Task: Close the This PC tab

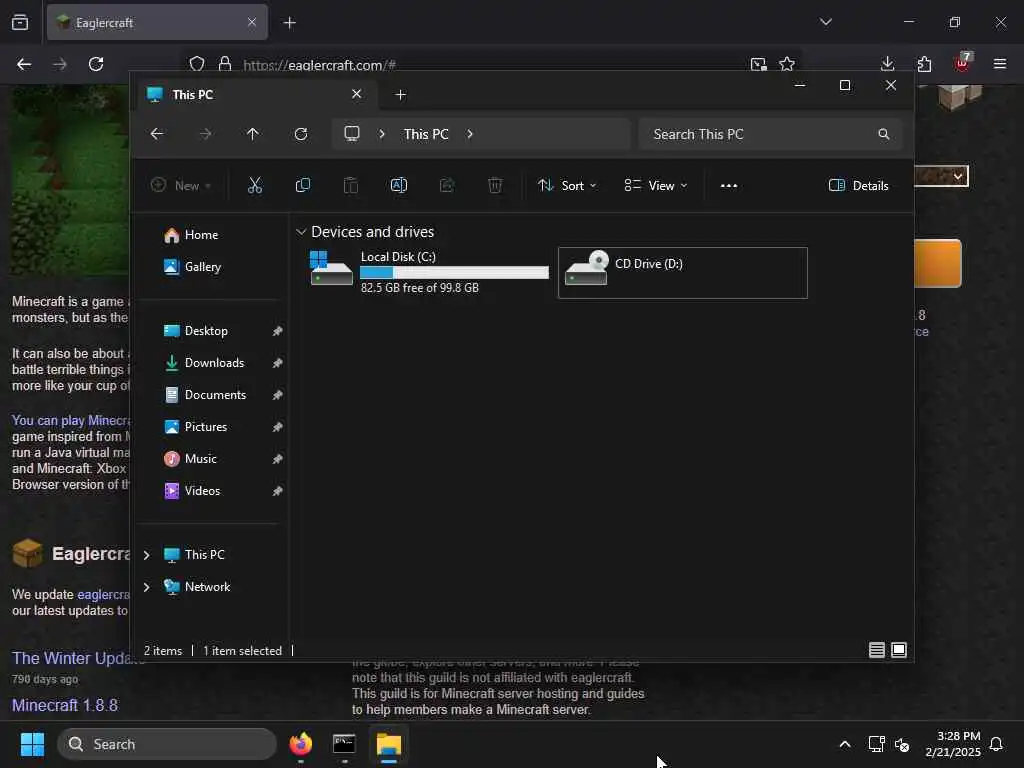Action: 357,94
